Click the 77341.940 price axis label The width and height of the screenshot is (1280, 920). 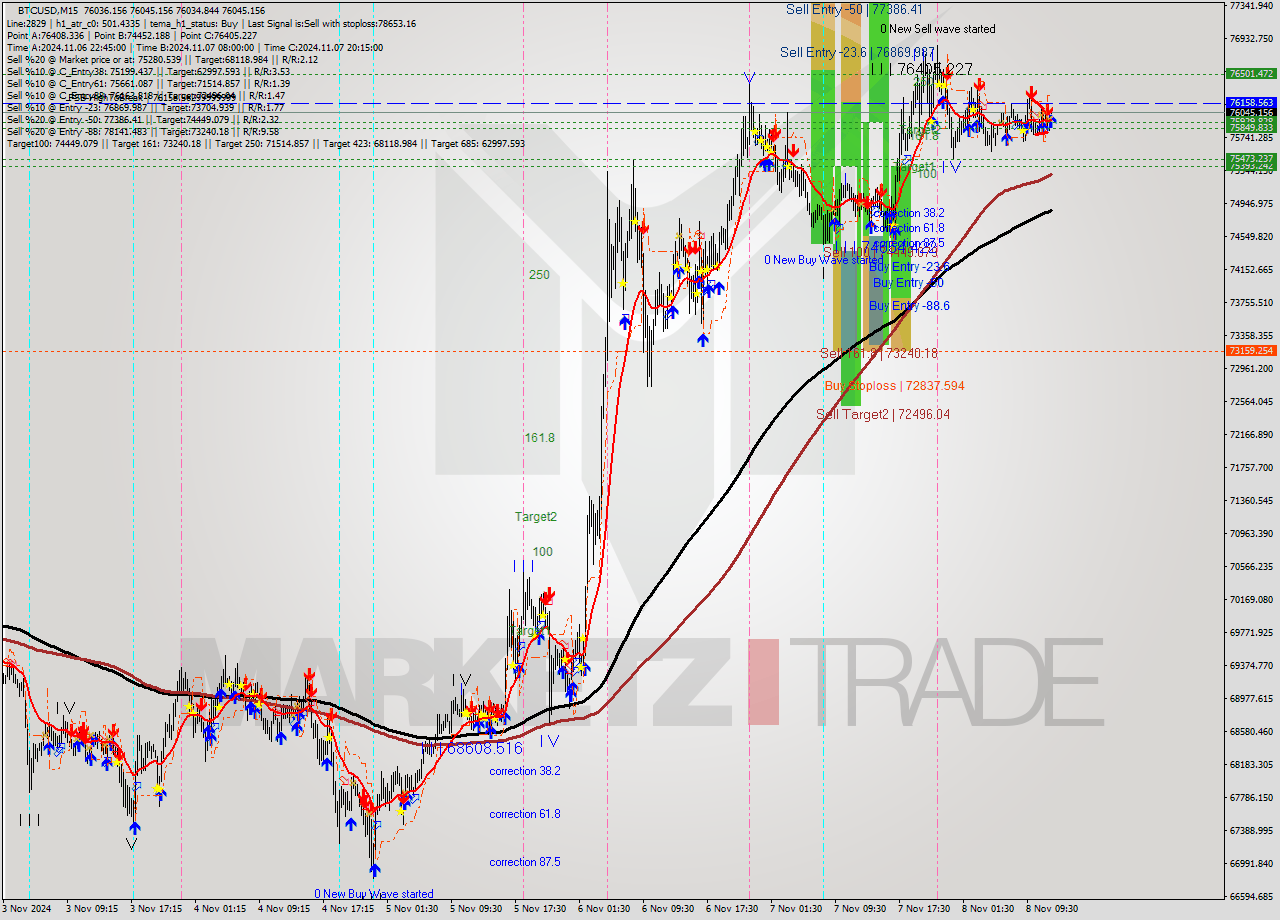(1251, 6)
